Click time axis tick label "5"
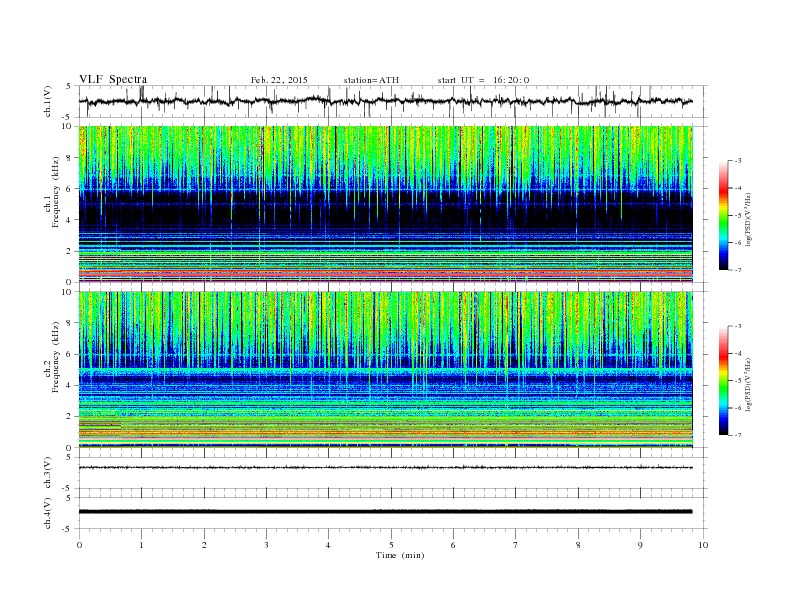 tap(391, 545)
